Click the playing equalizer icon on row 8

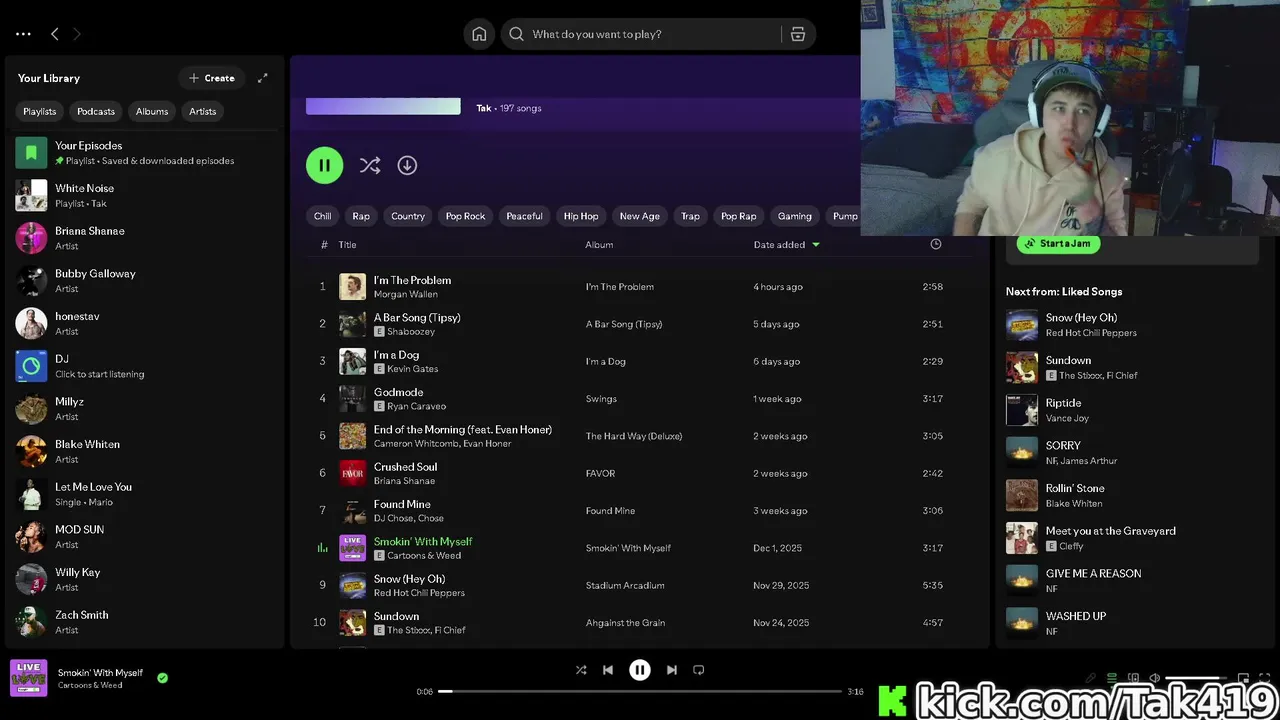pos(322,548)
